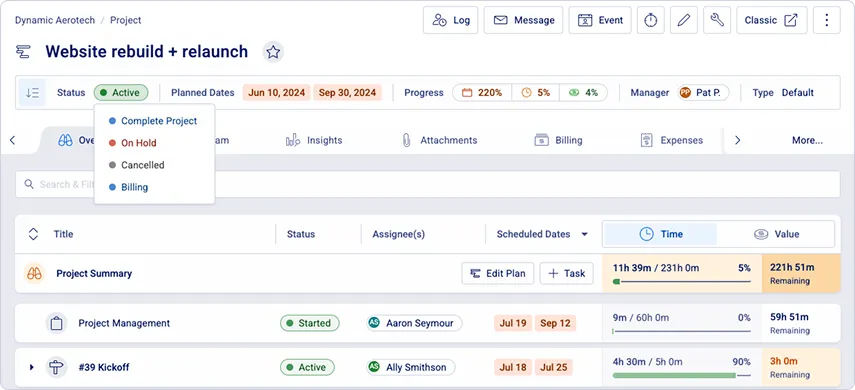The height and width of the screenshot is (390, 855).
Task: Open Project Management Started status badge
Action: click(310, 323)
